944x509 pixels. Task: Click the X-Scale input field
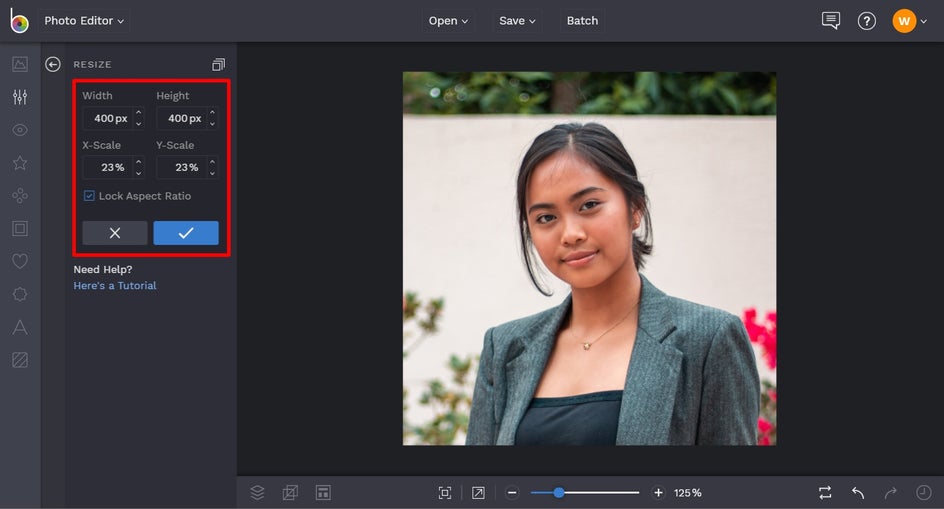point(108,167)
